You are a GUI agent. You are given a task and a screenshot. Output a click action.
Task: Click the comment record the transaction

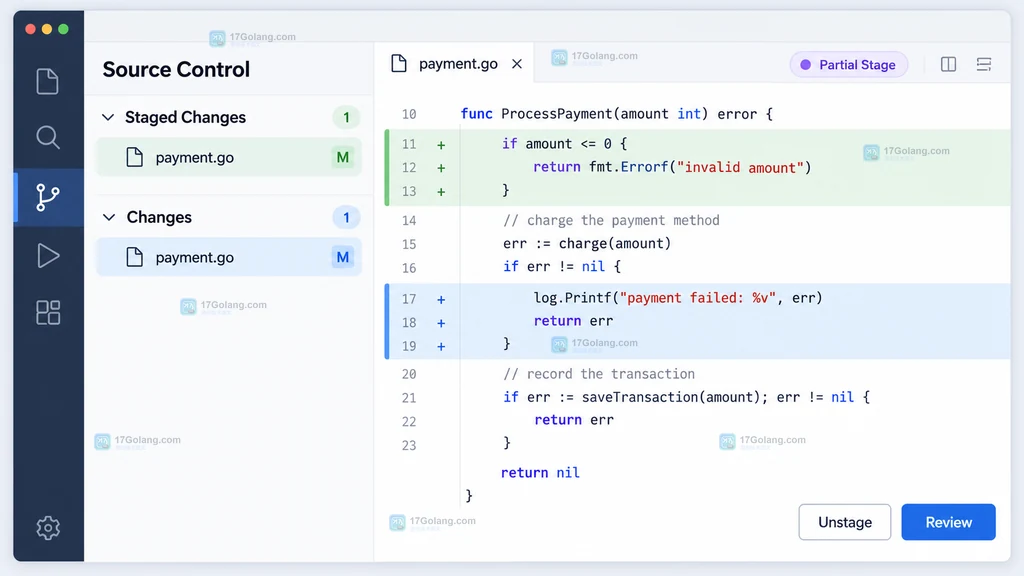coord(599,374)
